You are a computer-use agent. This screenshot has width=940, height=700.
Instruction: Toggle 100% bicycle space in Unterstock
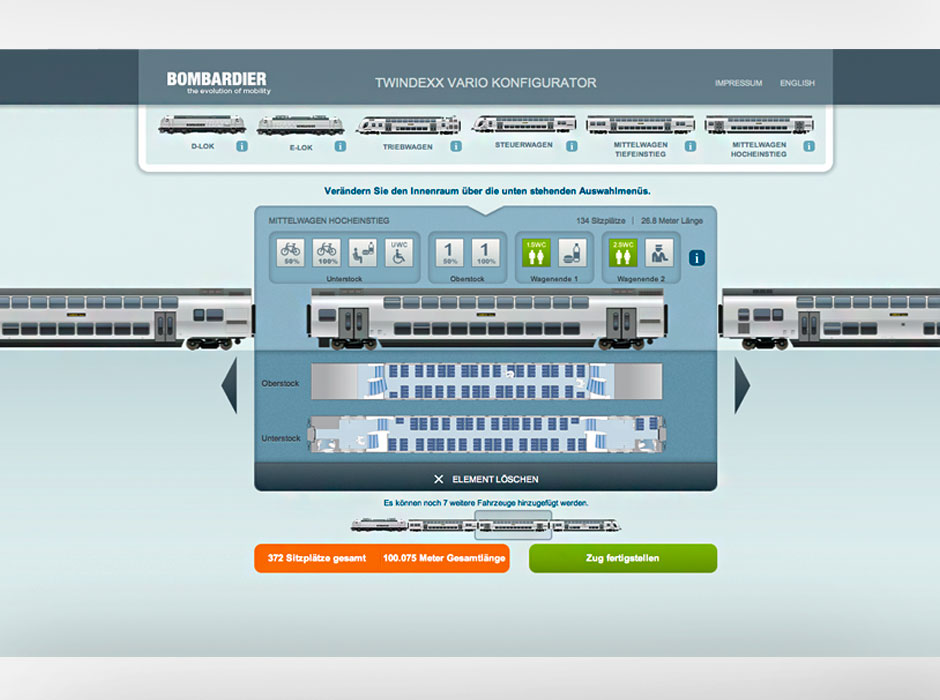[x=327, y=252]
